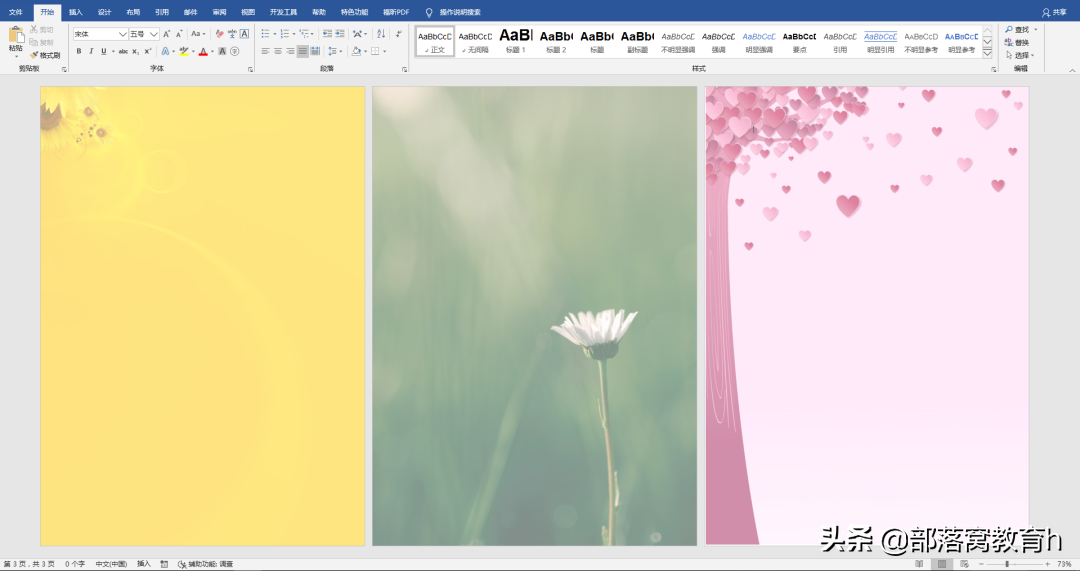Viewport: 1080px width, 571px height.
Task: Insert enclosed character (circled 字) icon
Action: pyautogui.click(x=235, y=52)
